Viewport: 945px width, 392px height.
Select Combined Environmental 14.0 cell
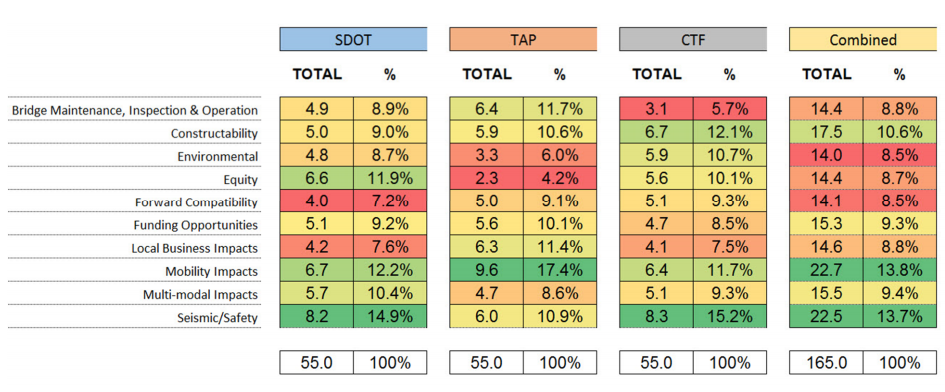tap(826, 155)
